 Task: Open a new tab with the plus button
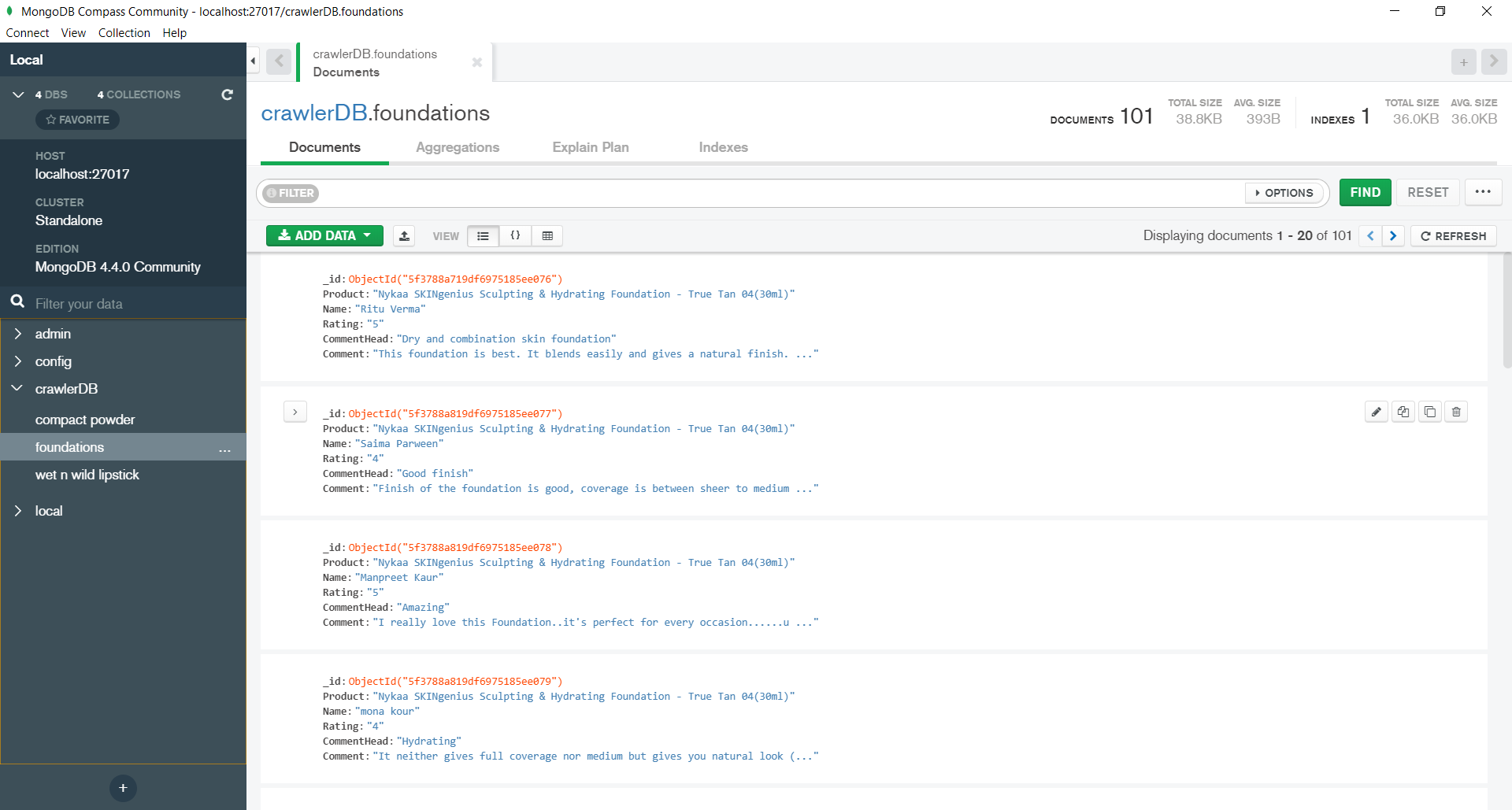pyautogui.click(x=1463, y=61)
